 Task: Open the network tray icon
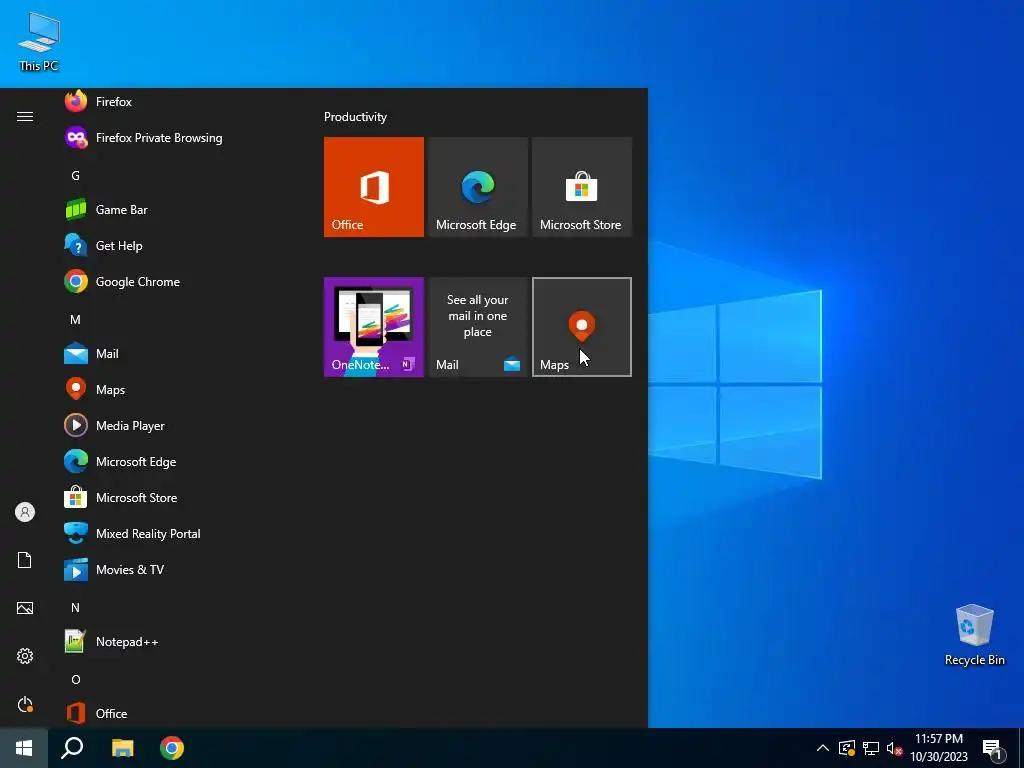(871, 748)
